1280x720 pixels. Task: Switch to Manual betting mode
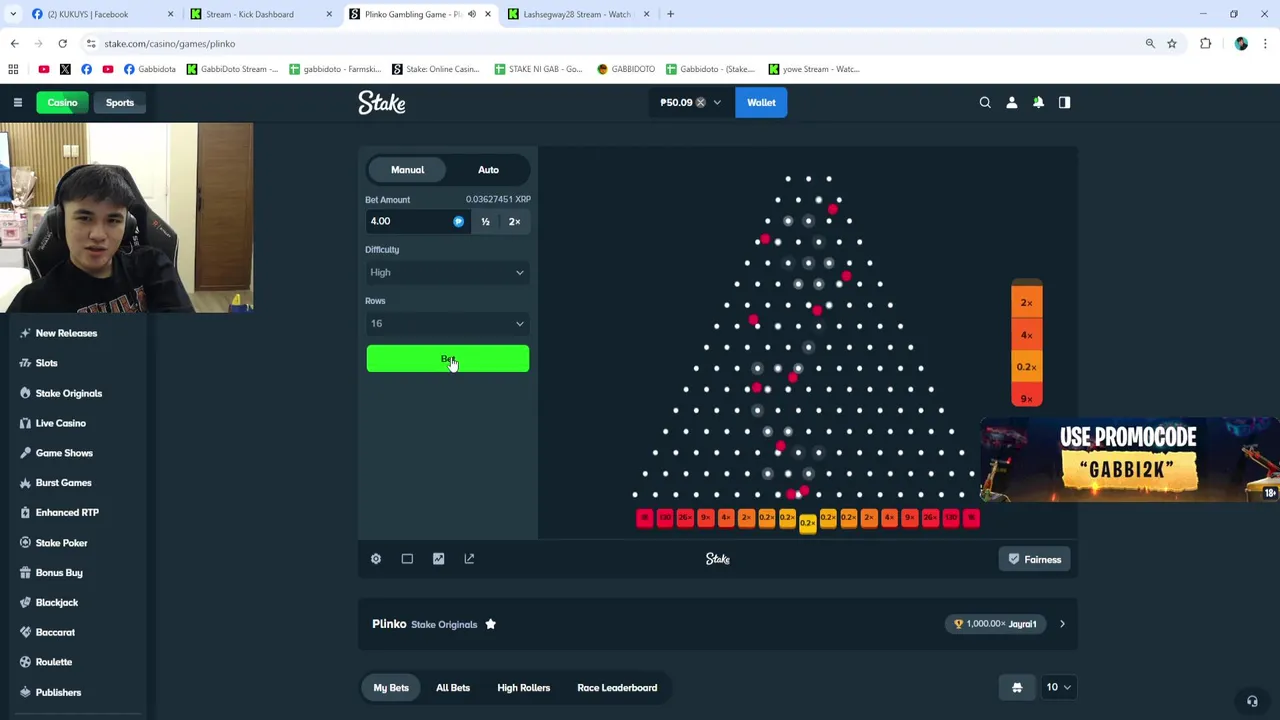tap(407, 170)
